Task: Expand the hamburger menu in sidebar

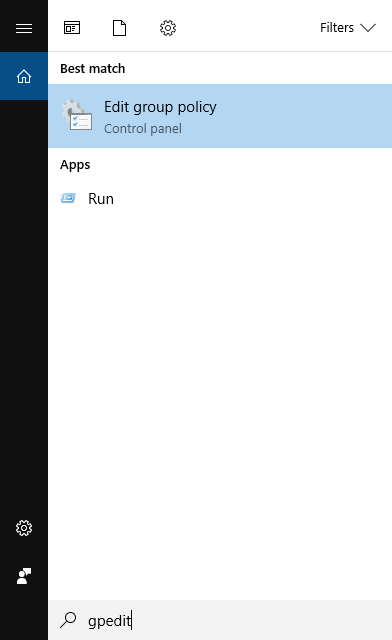Action: click(x=24, y=28)
